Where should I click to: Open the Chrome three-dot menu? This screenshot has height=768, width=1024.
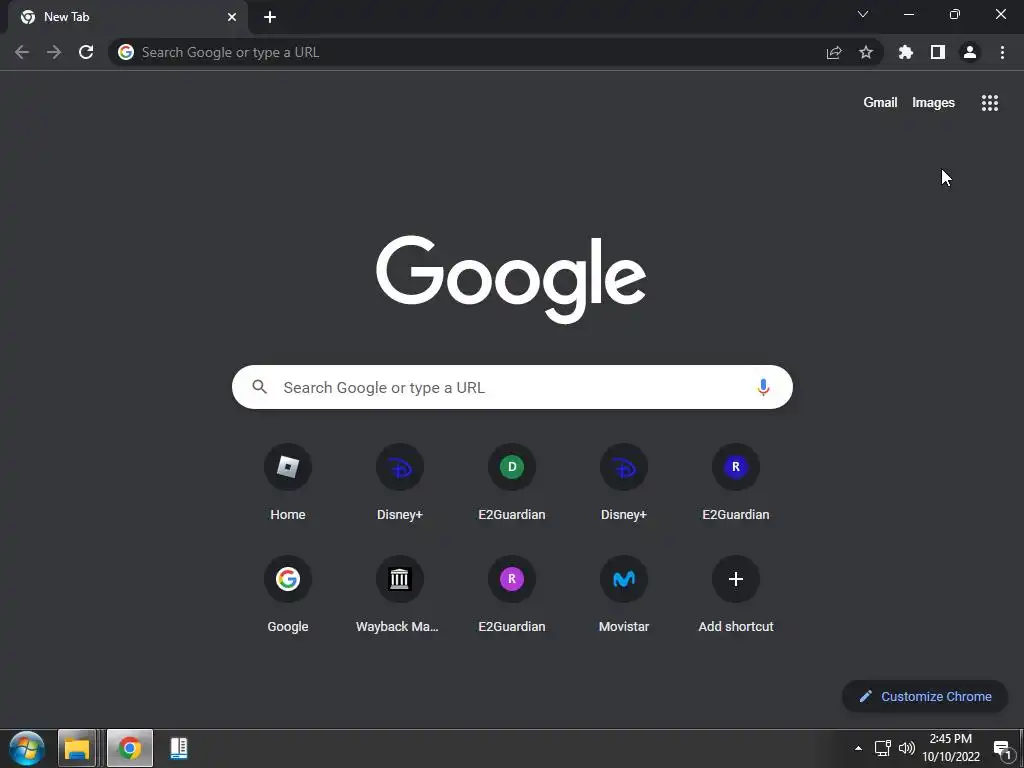(1002, 52)
